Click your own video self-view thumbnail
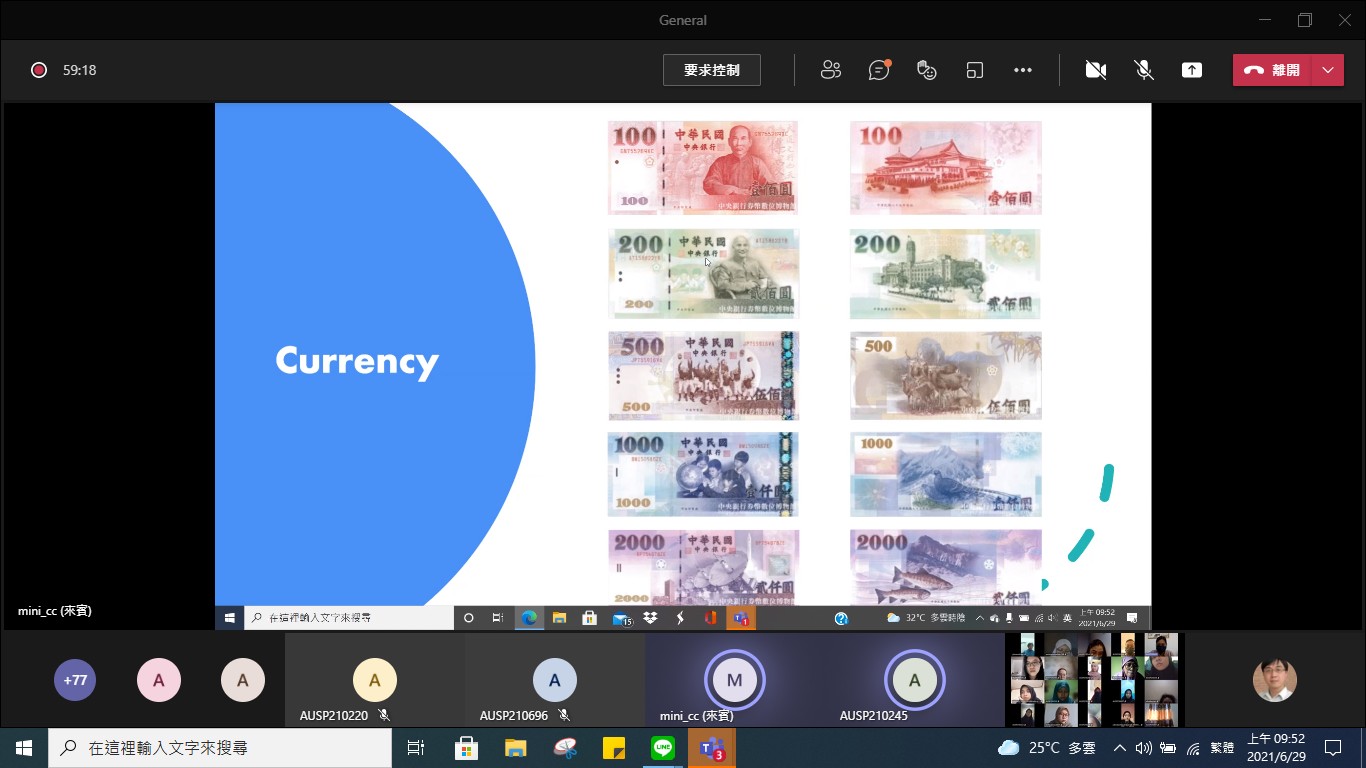The image size is (1366, 768). point(1275,680)
